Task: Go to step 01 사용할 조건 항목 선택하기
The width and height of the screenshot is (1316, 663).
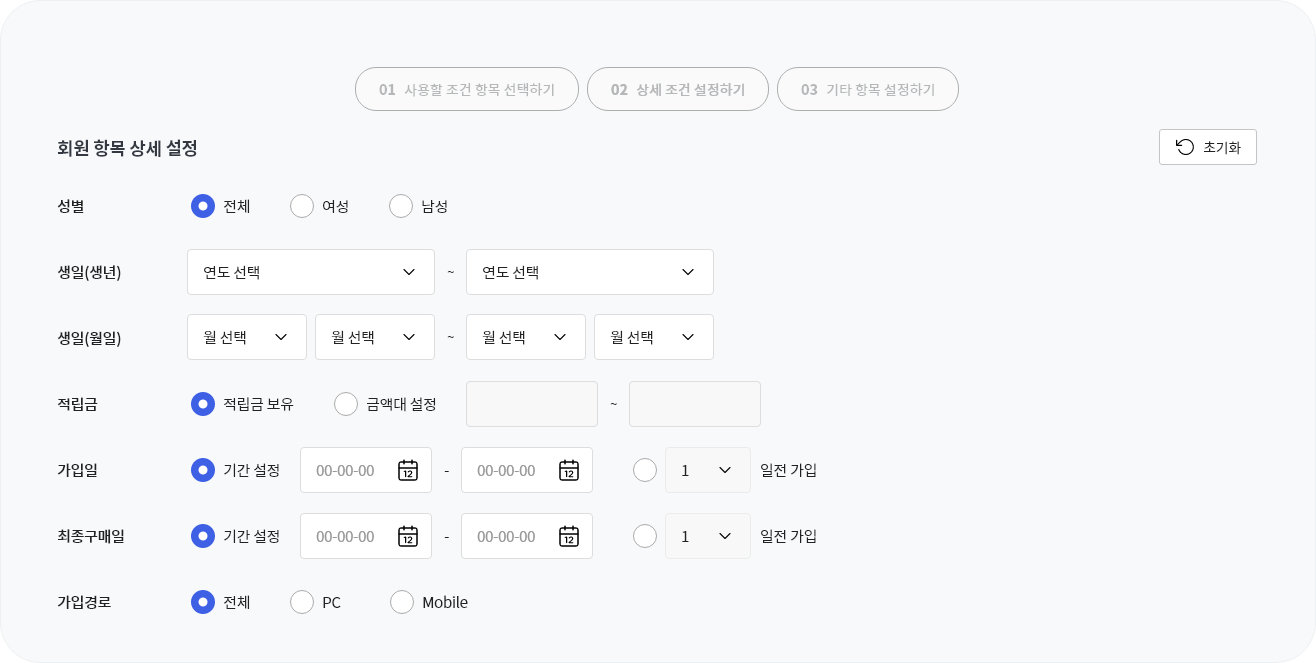Action: coord(467,89)
